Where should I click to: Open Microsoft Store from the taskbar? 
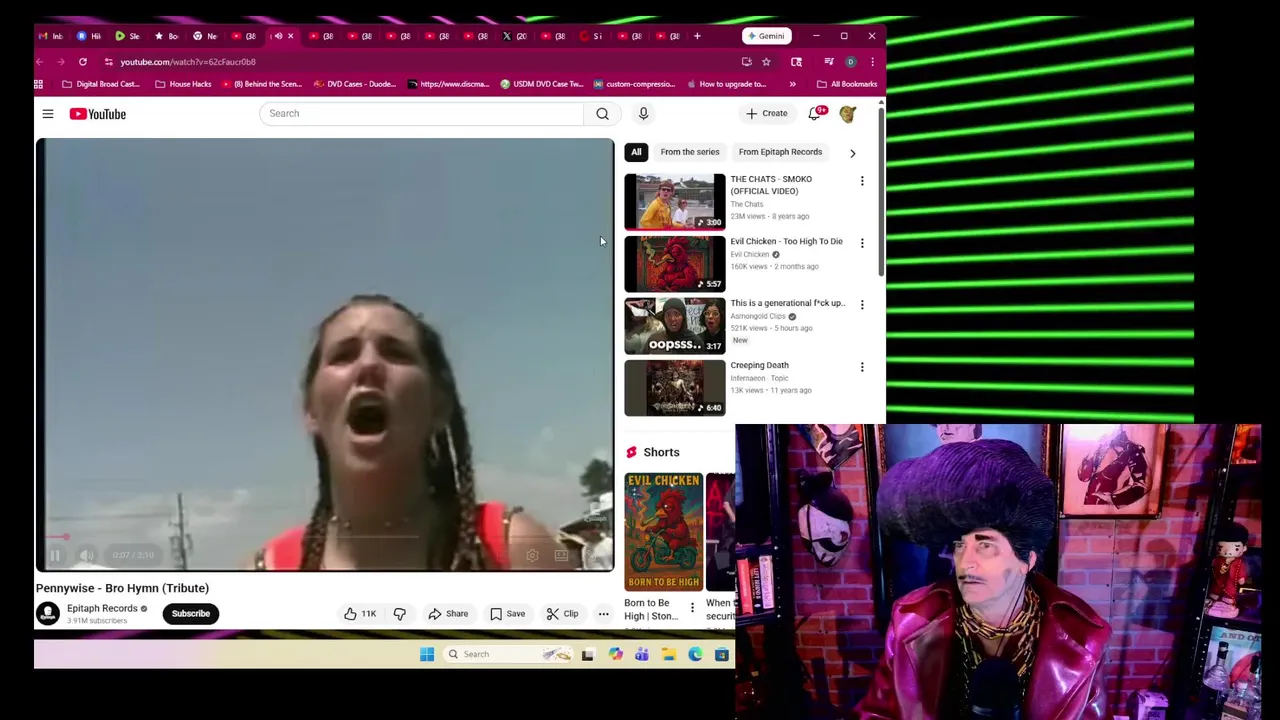click(x=721, y=654)
